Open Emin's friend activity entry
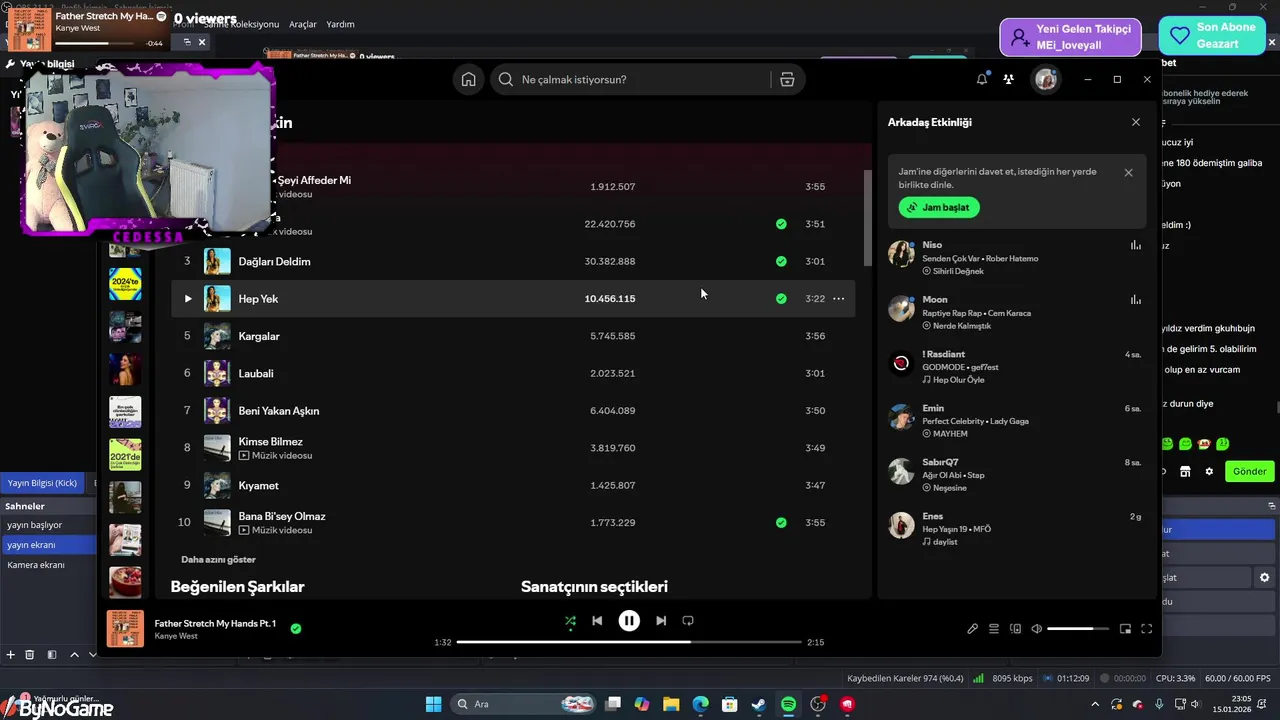Viewport: 1280px width, 720px height. (1015, 421)
